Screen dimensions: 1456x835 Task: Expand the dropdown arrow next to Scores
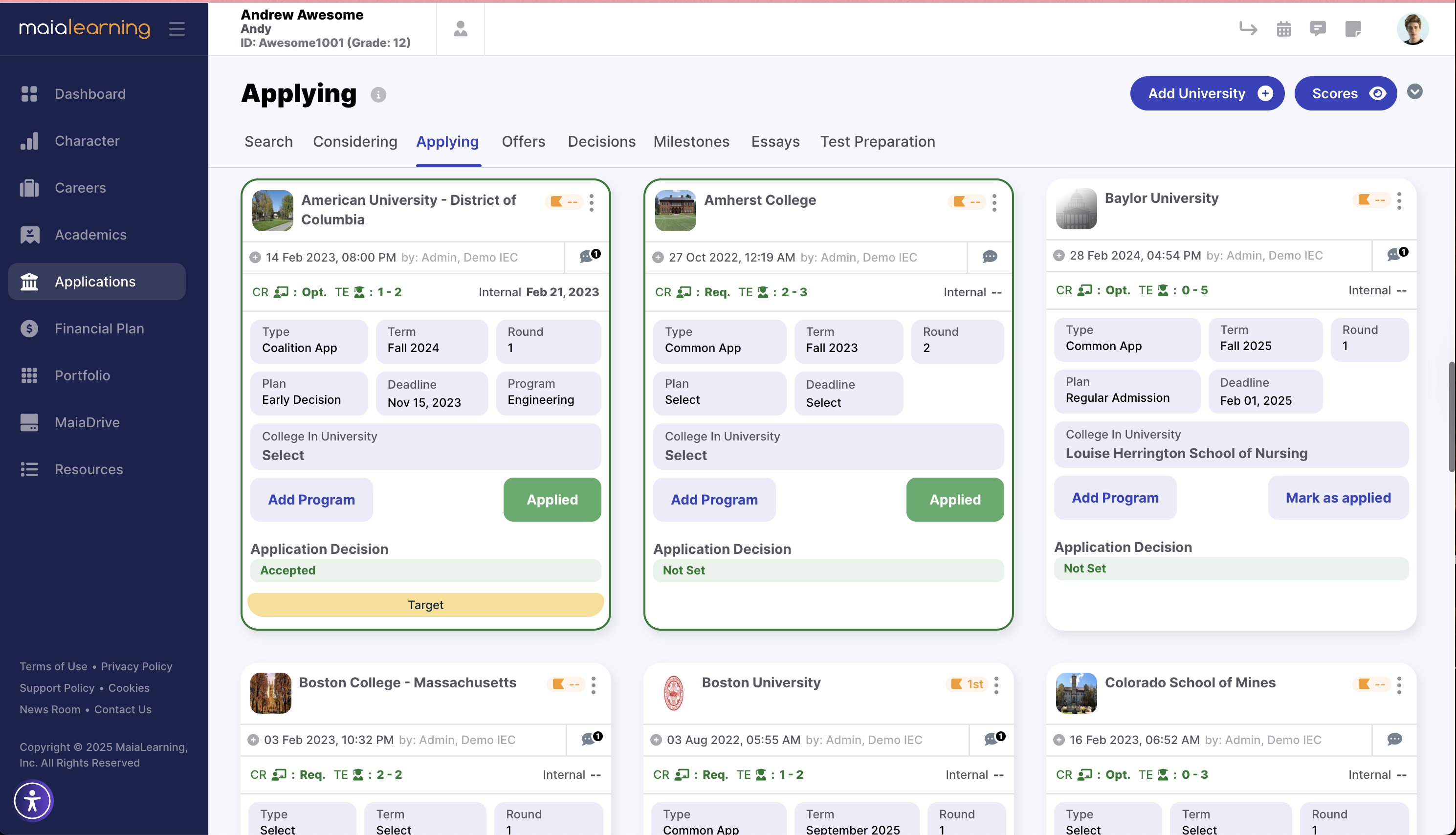coord(1415,92)
